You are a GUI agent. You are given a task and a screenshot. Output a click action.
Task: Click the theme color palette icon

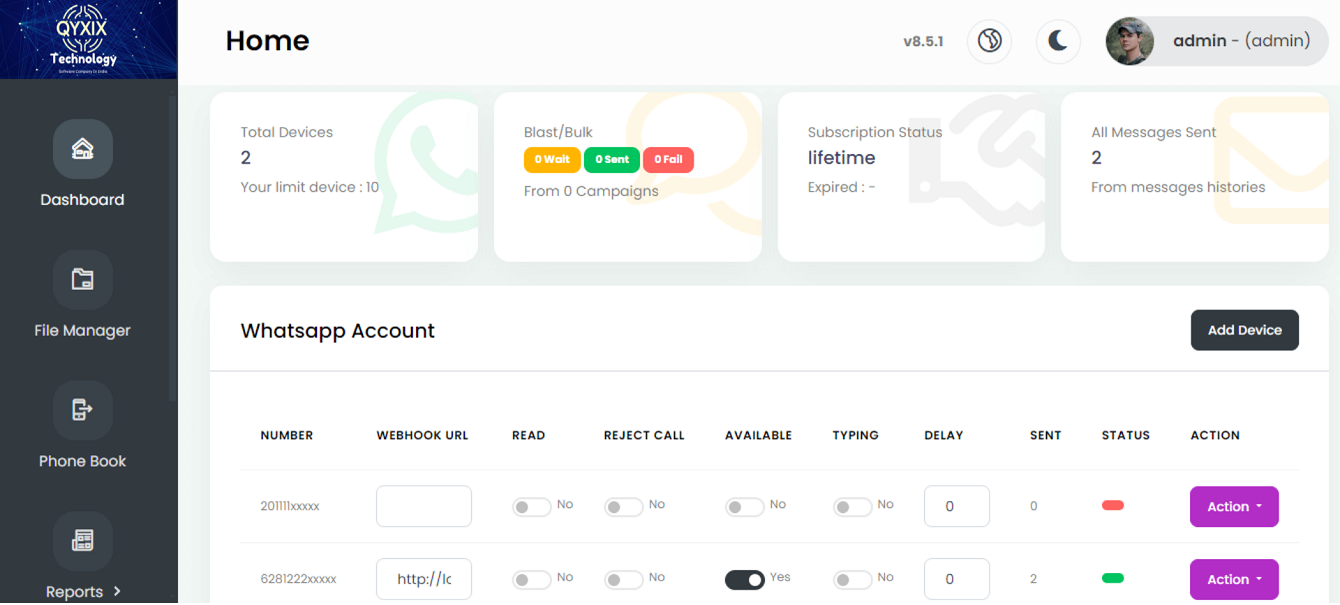tap(989, 41)
